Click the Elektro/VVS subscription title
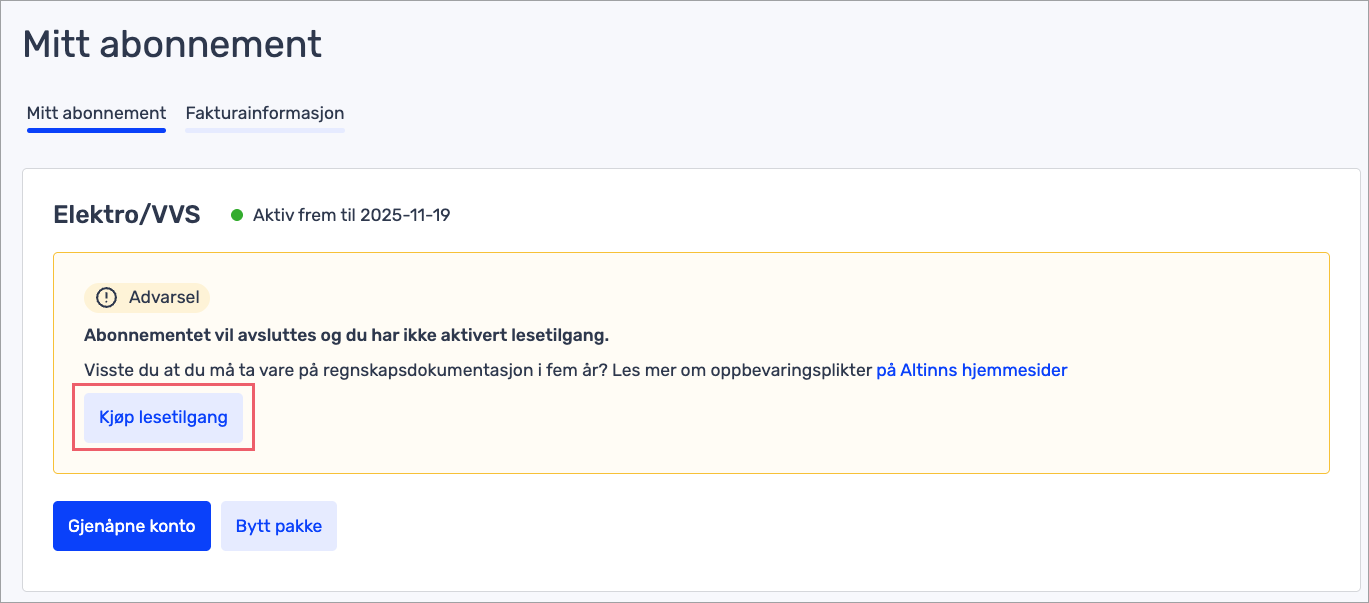Screen dimensions: 1369x603 pos(127,214)
